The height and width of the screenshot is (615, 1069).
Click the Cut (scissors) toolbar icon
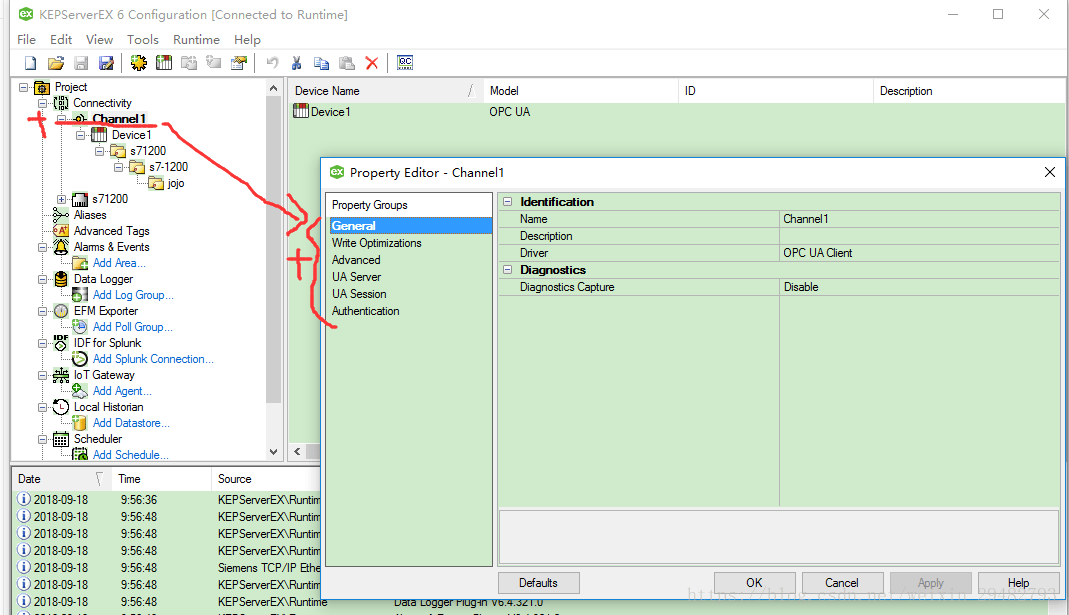coord(296,62)
